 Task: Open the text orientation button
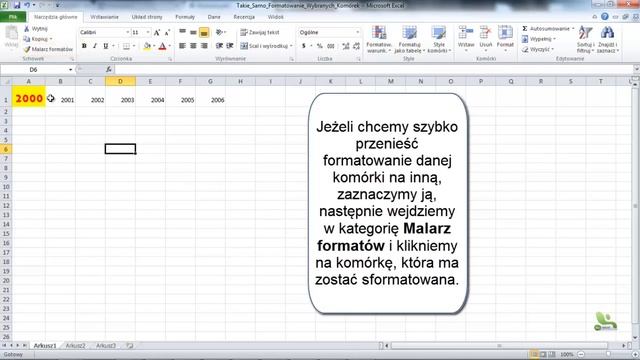click(220, 32)
